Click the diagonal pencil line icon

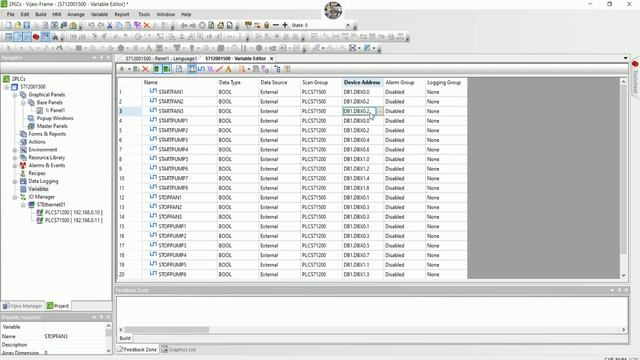[x=220, y=69]
